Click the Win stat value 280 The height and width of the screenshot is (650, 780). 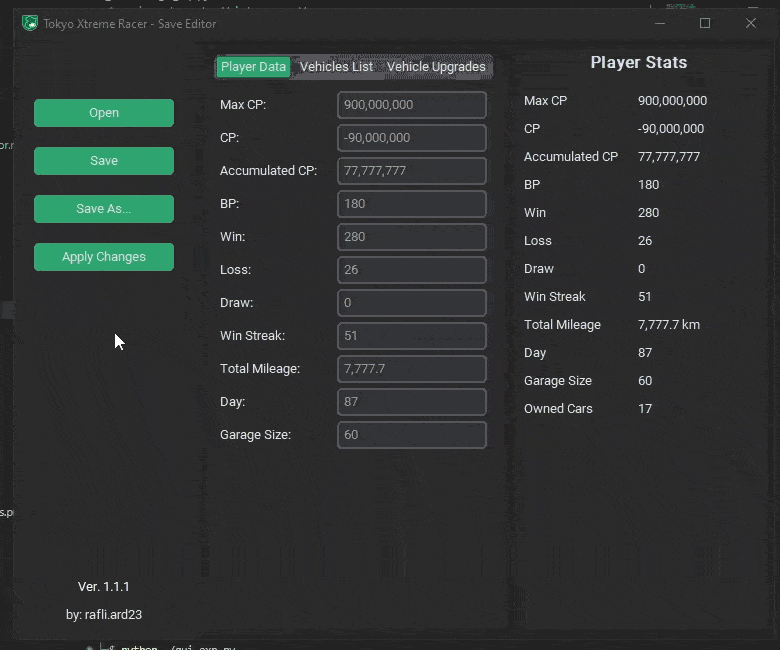[x=648, y=213]
